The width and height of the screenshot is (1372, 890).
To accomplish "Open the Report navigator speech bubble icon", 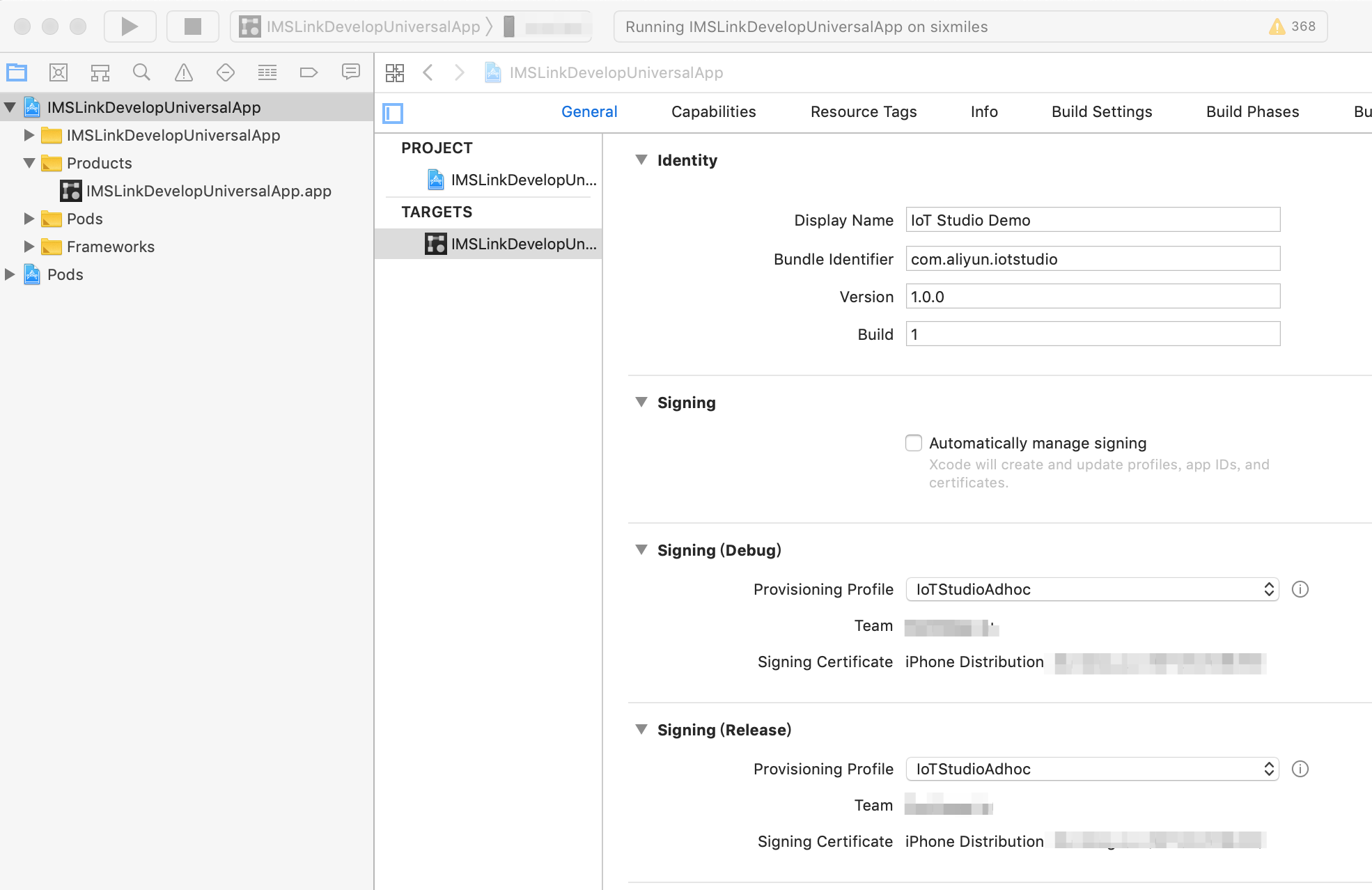I will (351, 72).
